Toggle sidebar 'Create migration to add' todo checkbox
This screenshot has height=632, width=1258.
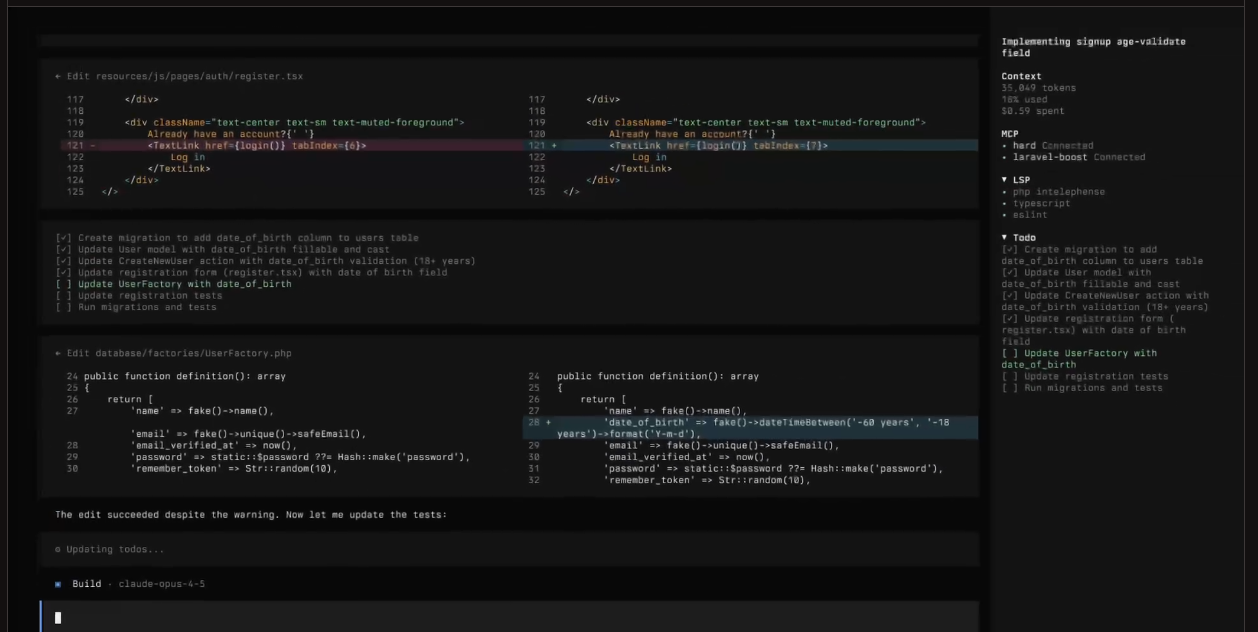(x=1010, y=250)
